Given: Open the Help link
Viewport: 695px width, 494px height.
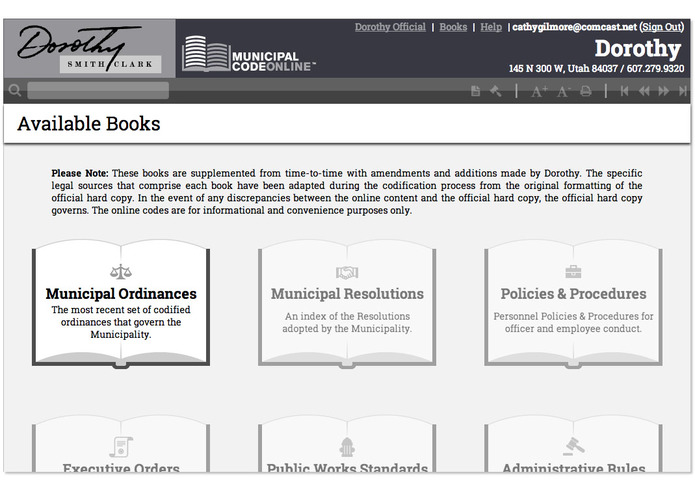Looking at the screenshot, I should pyautogui.click(x=491, y=27).
